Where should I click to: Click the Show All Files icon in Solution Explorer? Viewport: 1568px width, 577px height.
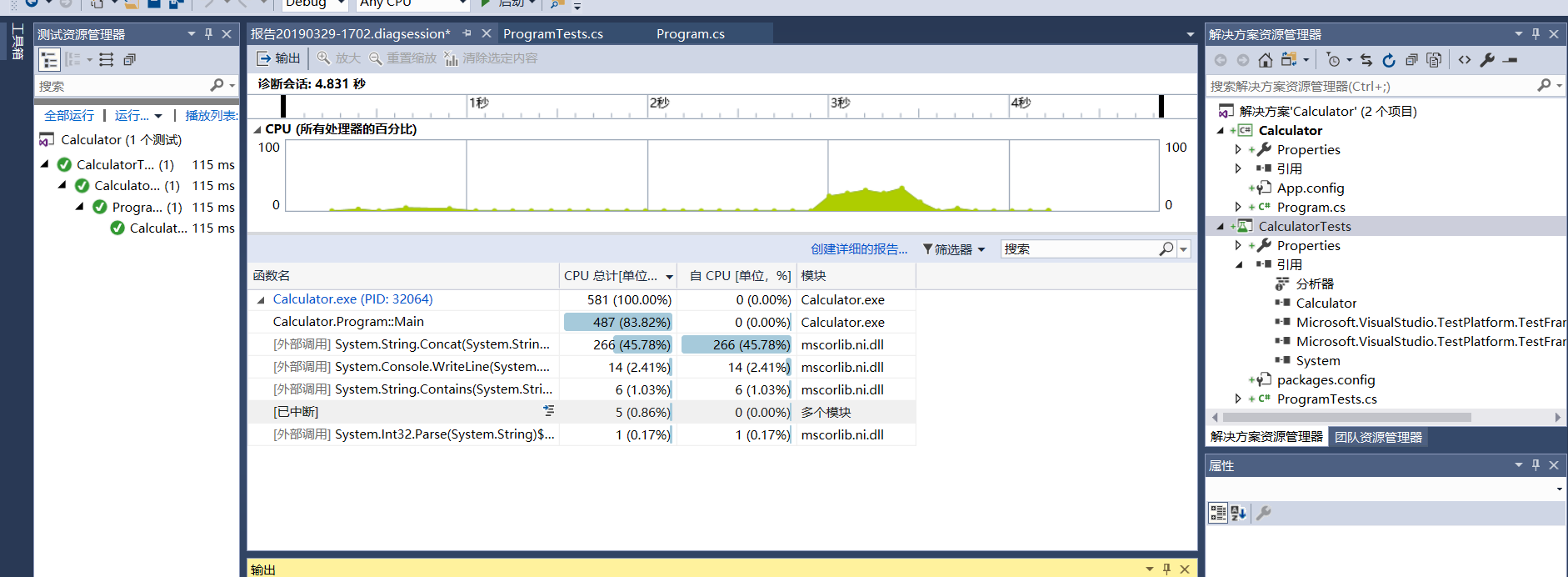1434,60
